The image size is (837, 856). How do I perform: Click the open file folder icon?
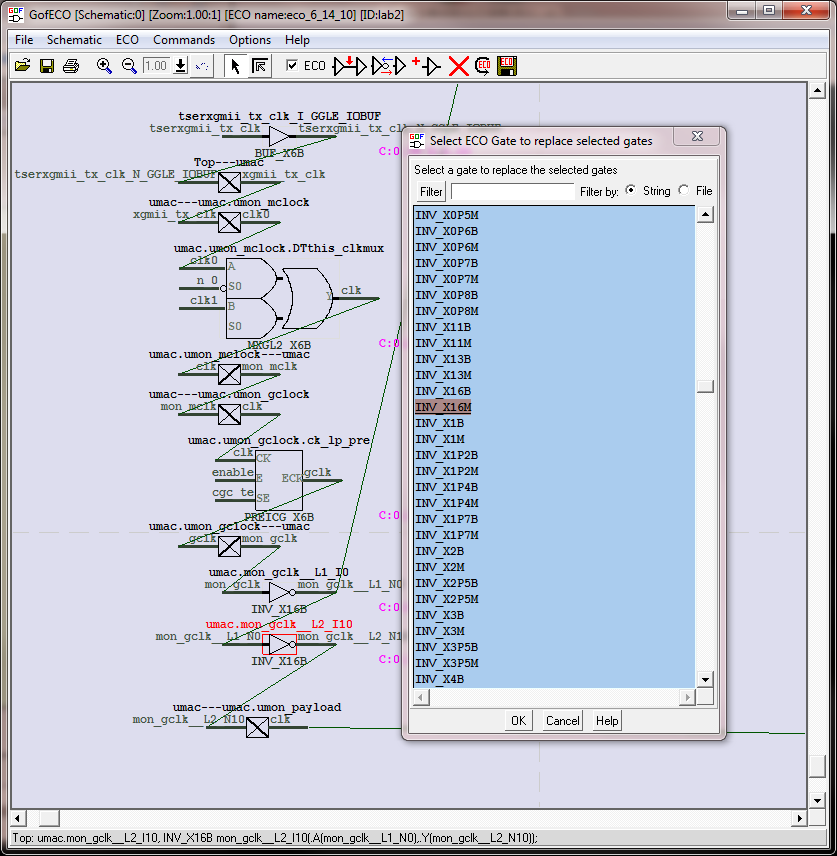[x=22, y=66]
